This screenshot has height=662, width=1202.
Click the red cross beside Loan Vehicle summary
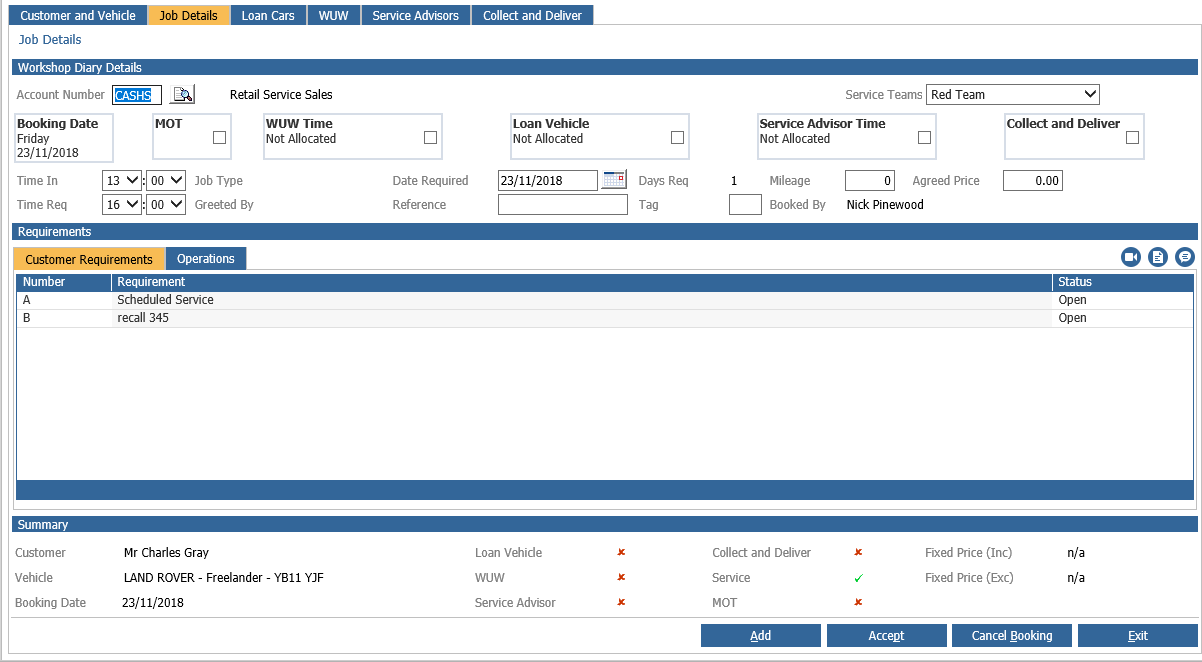tap(621, 552)
